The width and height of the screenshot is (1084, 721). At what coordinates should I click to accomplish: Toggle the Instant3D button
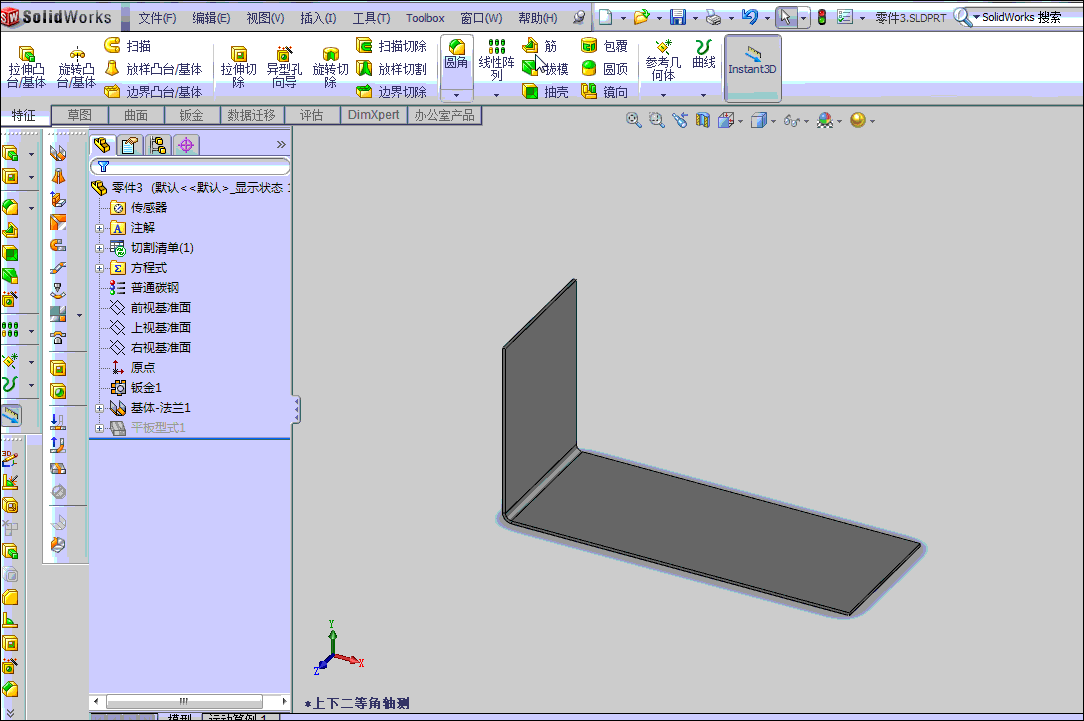pos(752,67)
